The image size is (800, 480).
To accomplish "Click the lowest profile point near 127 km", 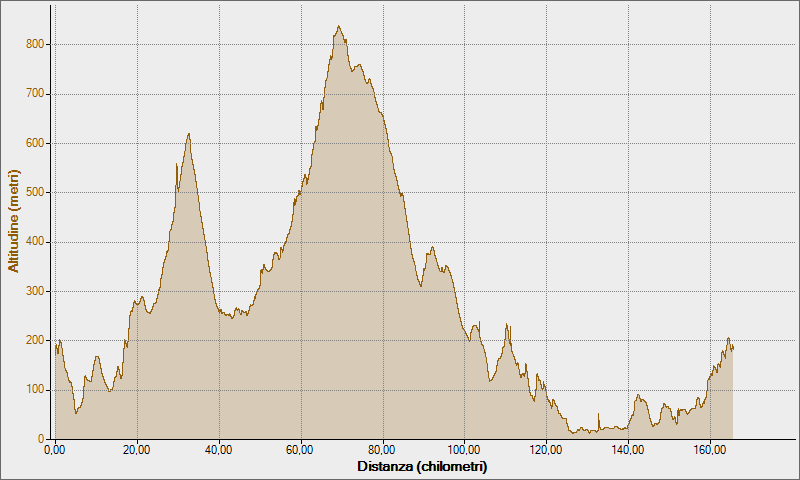I will coord(573,433).
